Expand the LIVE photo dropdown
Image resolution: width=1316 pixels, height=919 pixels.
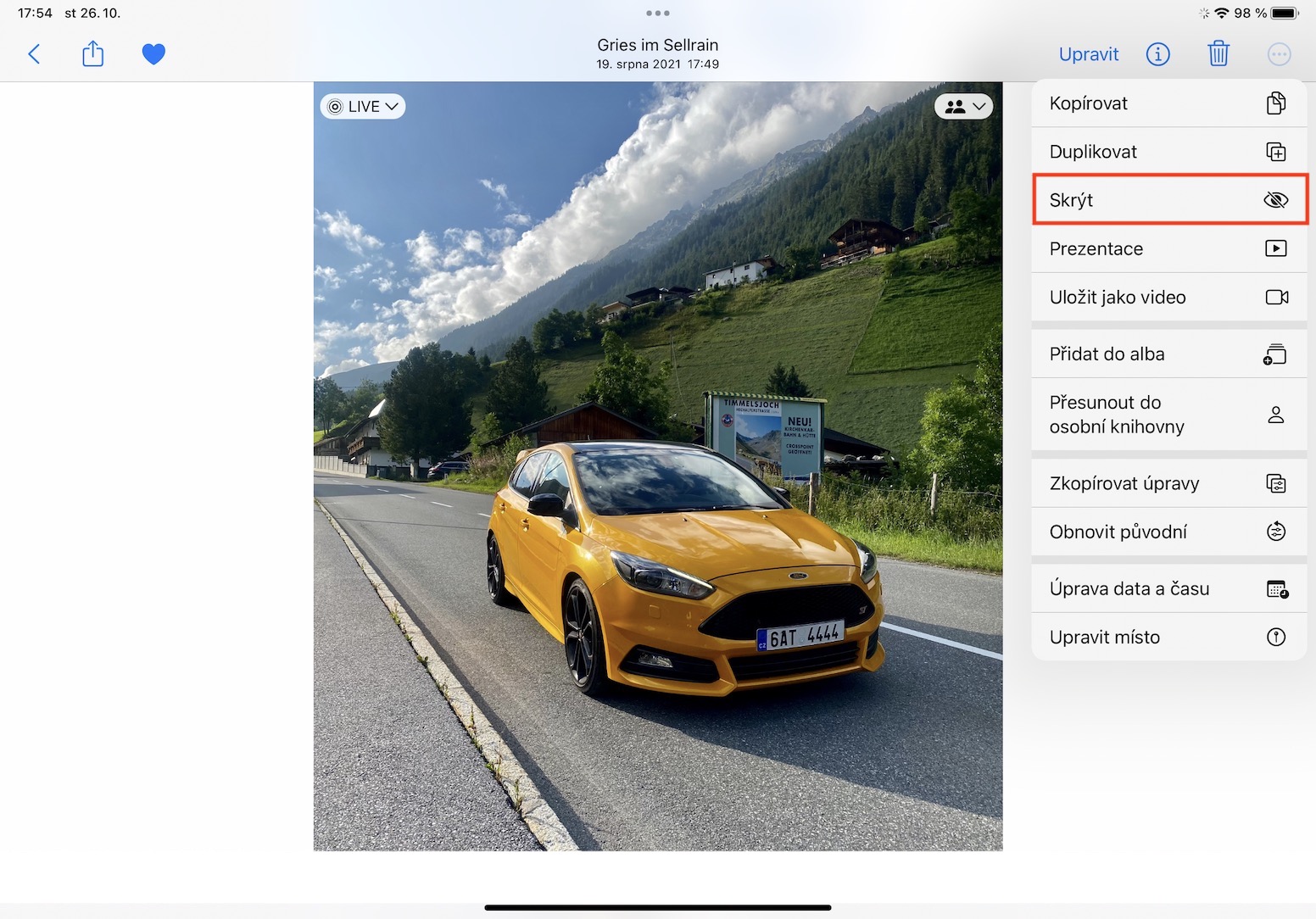(x=363, y=107)
